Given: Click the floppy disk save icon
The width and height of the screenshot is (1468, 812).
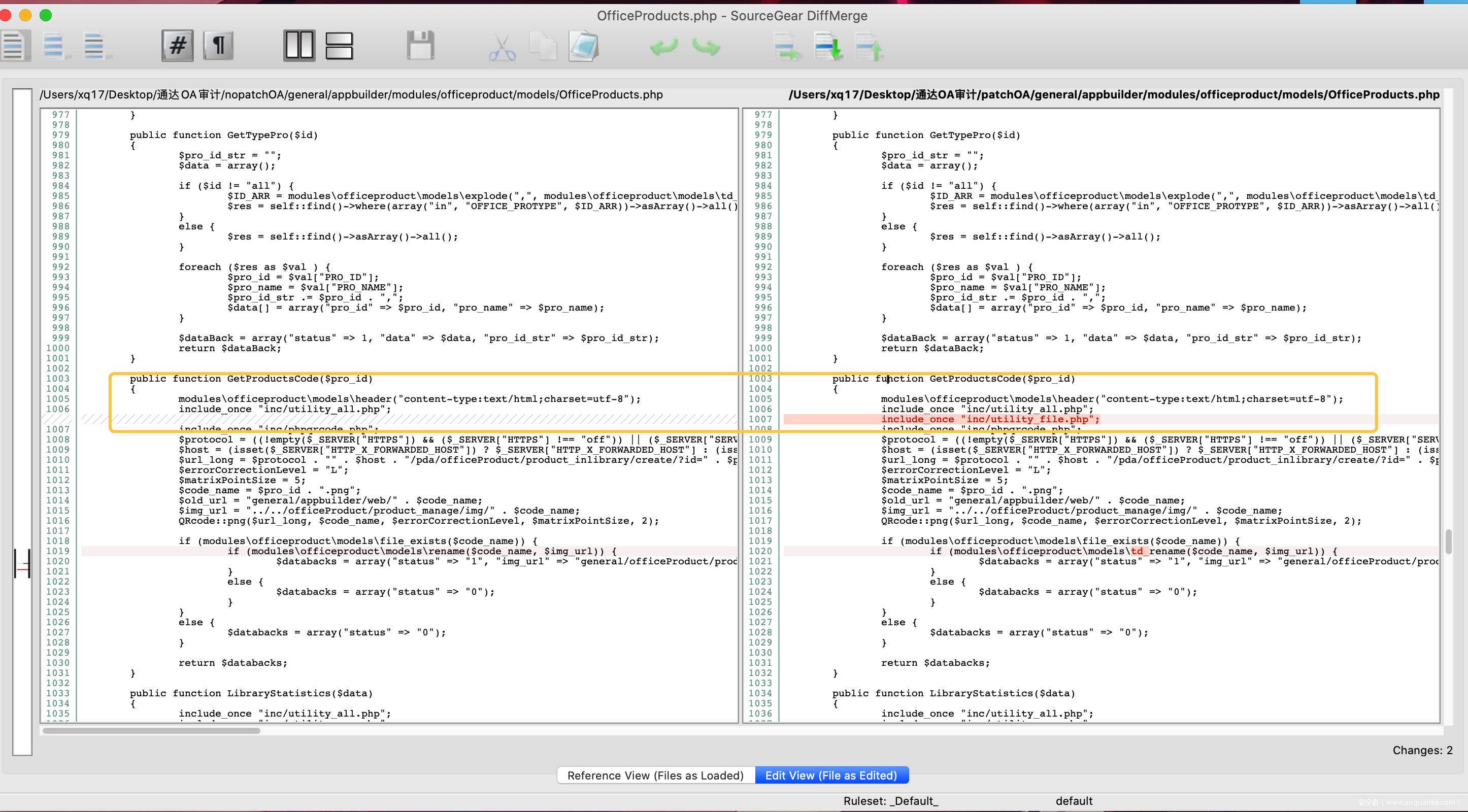Looking at the screenshot, I should point(421,46).
